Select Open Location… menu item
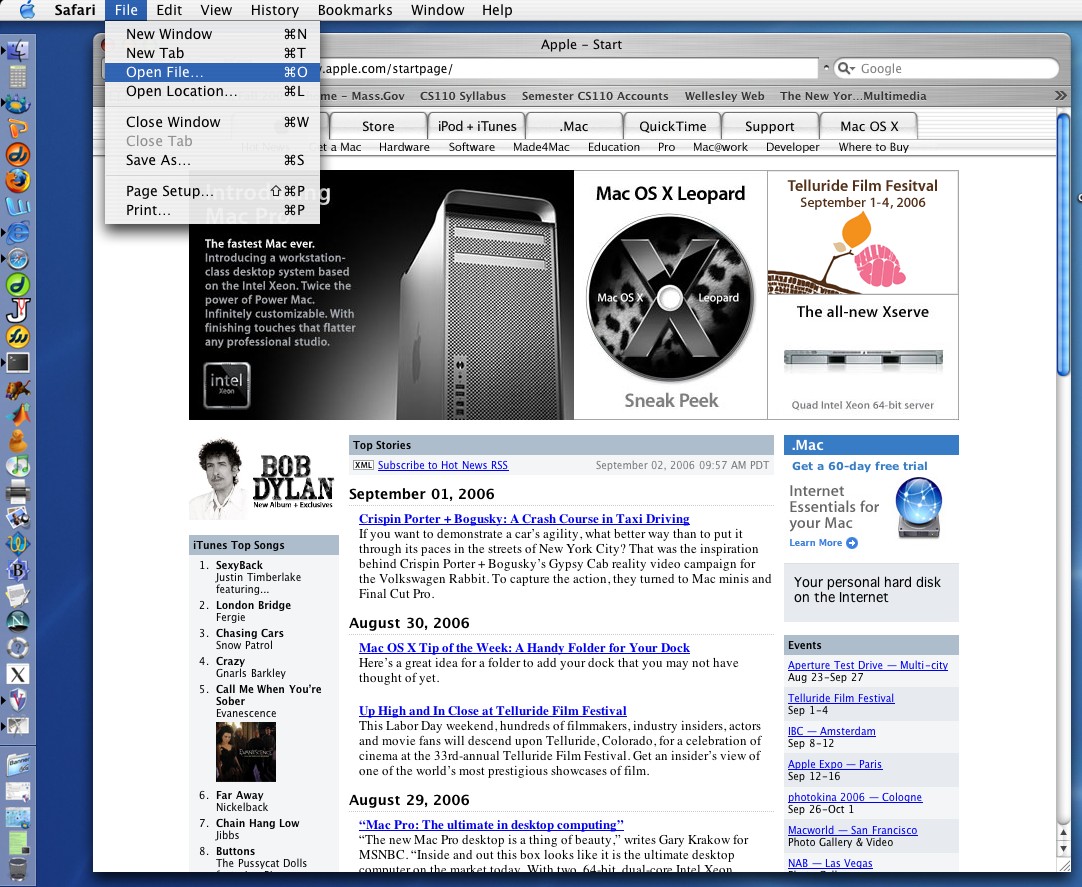Image resolution: width=1082 pixels, height=887 pixels. (213, 91)
